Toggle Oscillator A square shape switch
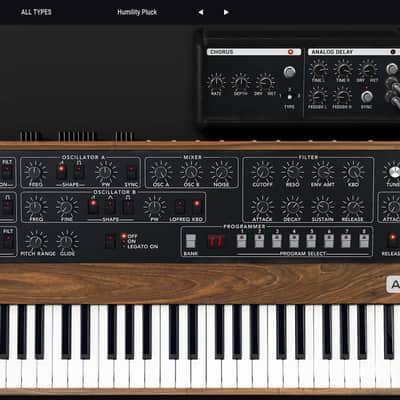 (x=79, y=172)
